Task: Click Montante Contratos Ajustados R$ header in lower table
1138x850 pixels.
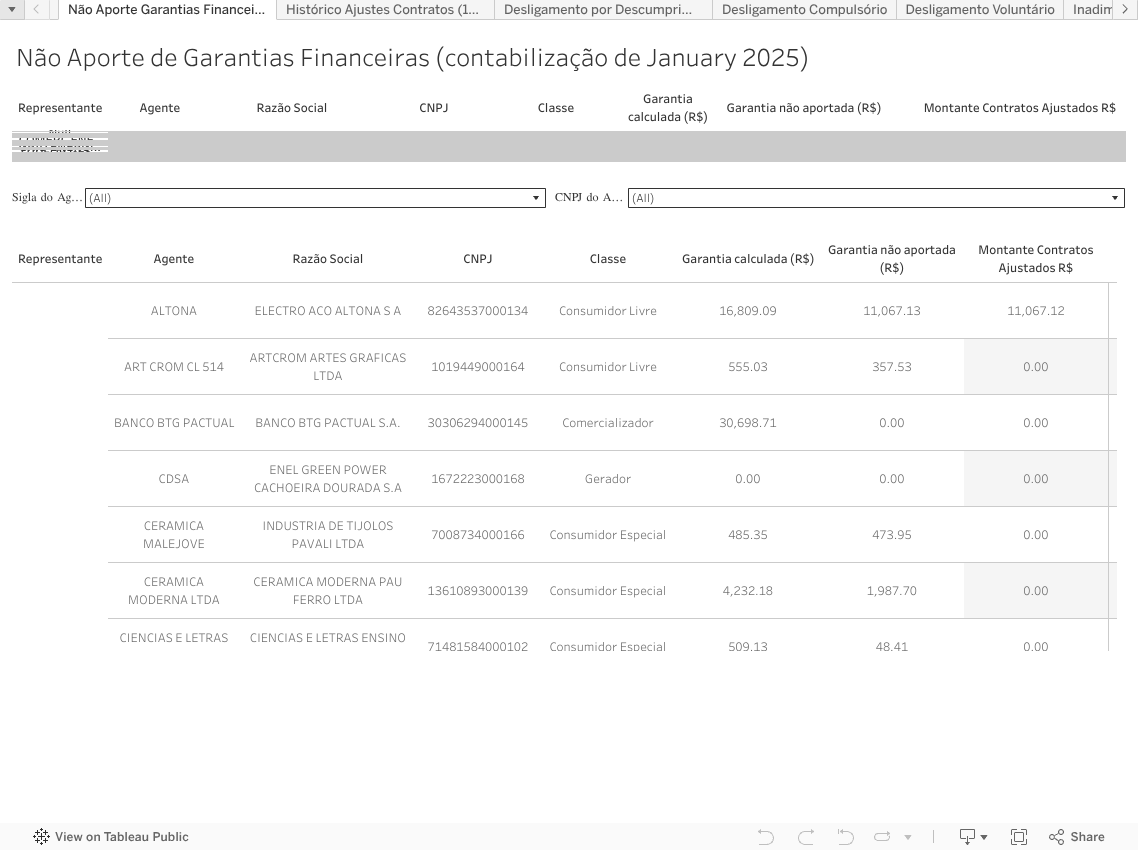Action: [1036, 258]
